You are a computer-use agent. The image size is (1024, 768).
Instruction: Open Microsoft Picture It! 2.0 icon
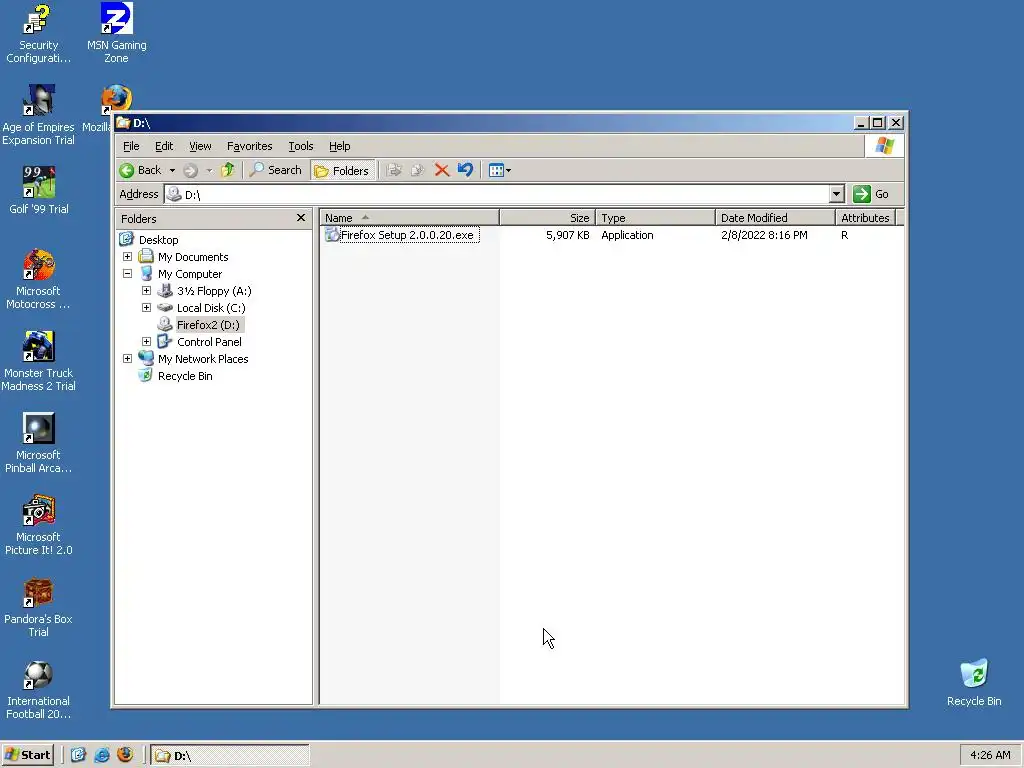click(38, 526)
